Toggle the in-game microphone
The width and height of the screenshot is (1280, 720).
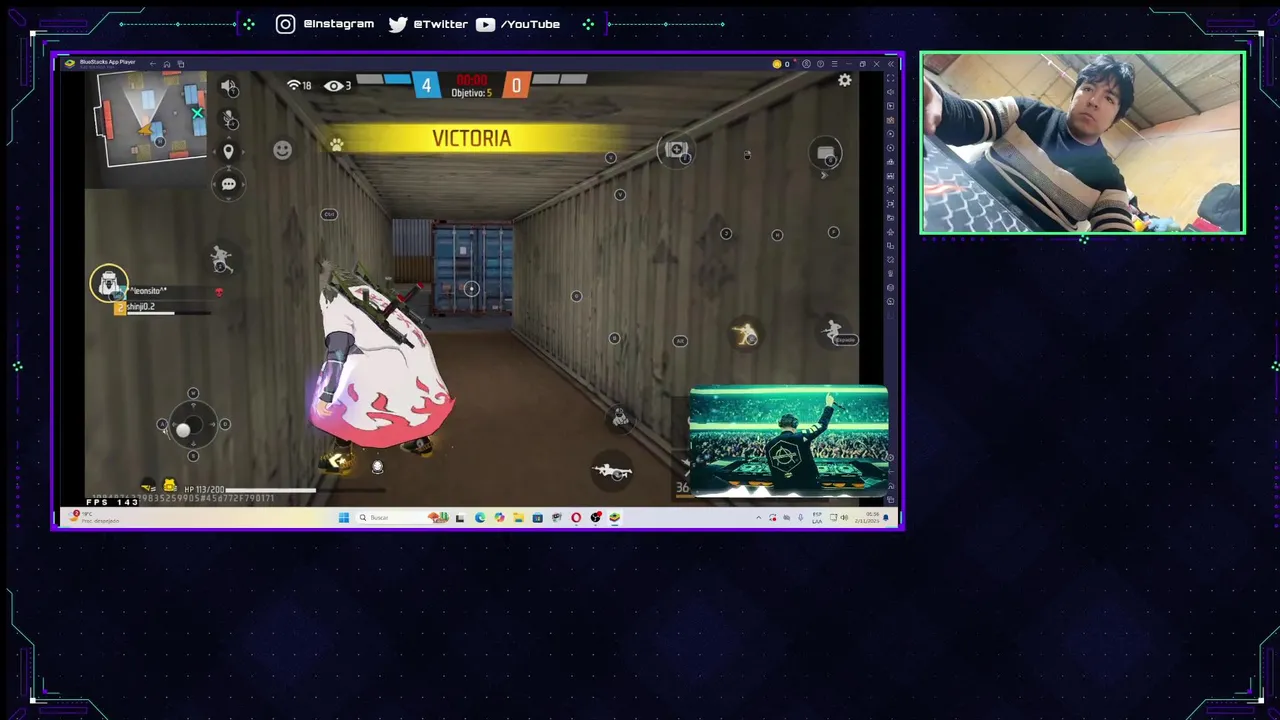click(x=229, y=119)
